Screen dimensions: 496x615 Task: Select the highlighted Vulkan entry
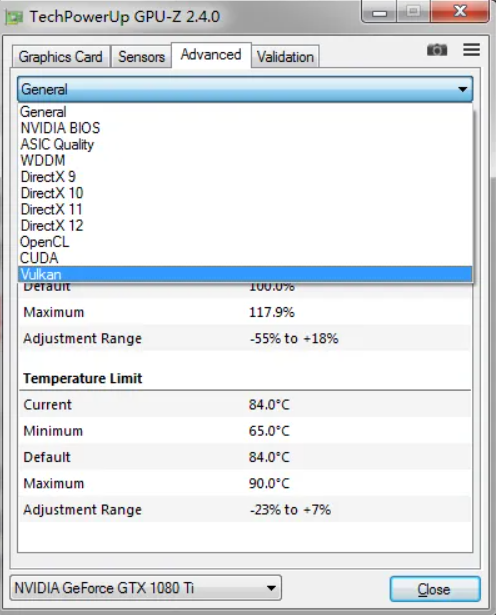[245, 274]
